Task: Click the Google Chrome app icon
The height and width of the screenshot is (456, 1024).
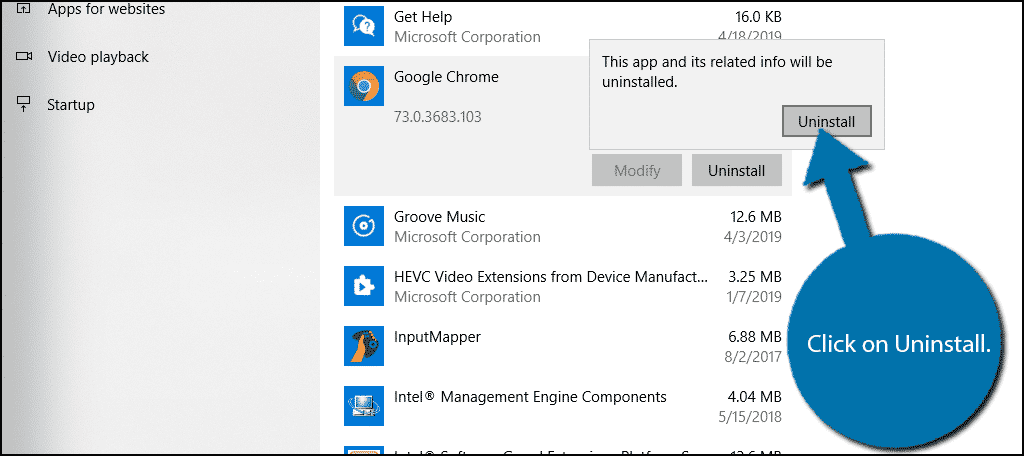Action: [x=364, y=86]
